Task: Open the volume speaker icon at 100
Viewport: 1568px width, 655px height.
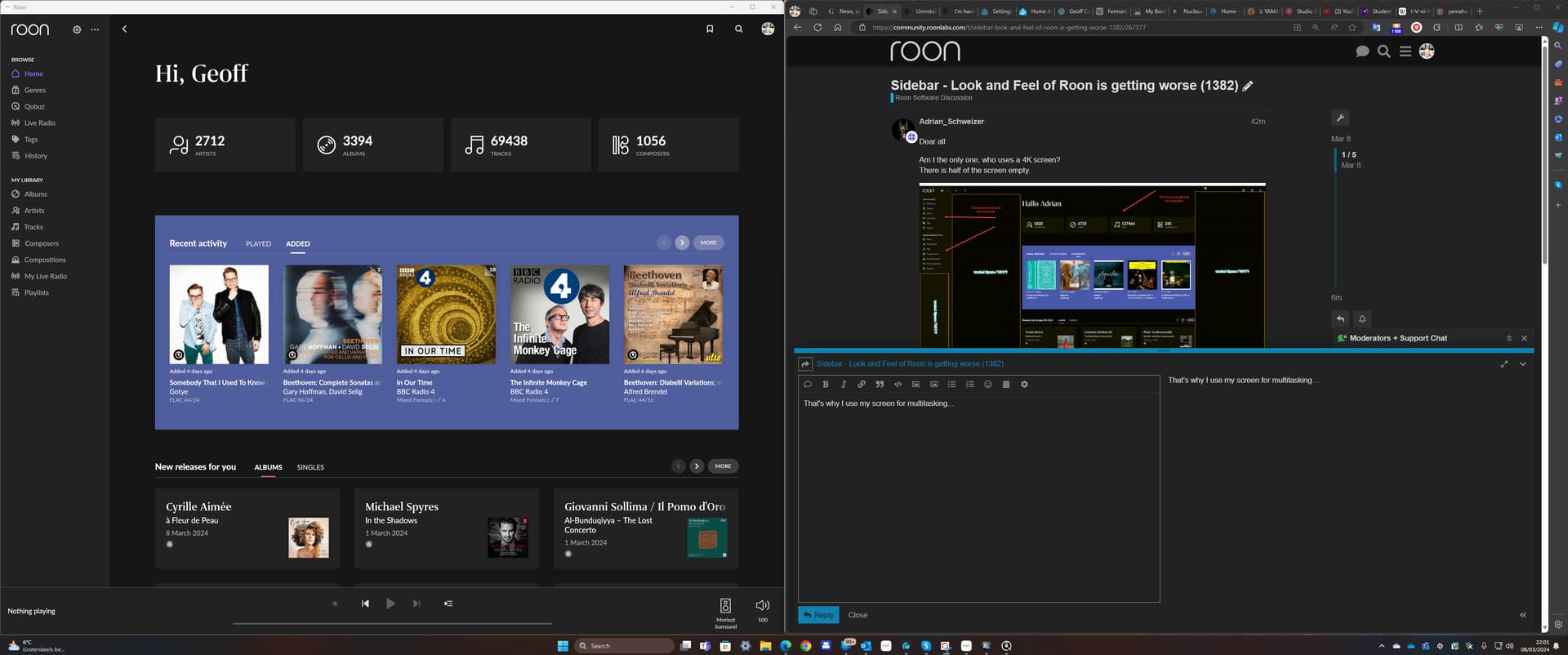Action: pos(763,605)
